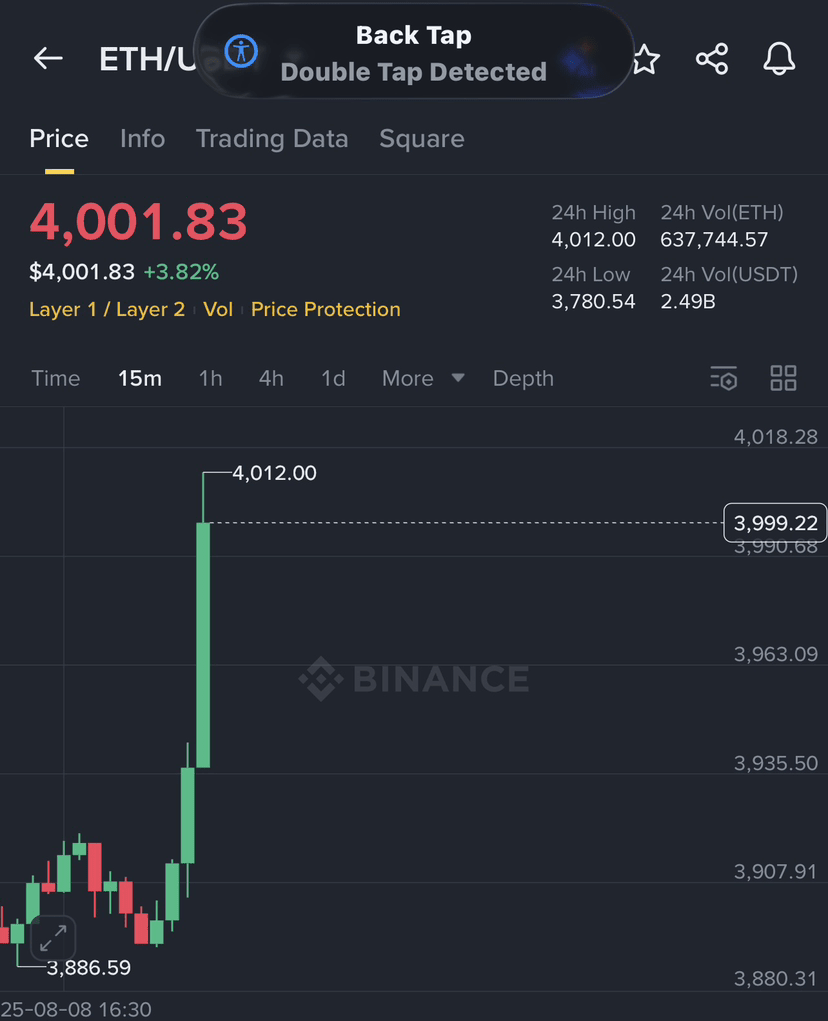828x1021 pixels.
Task: Select the 15m interval
Action: (140, 378)
